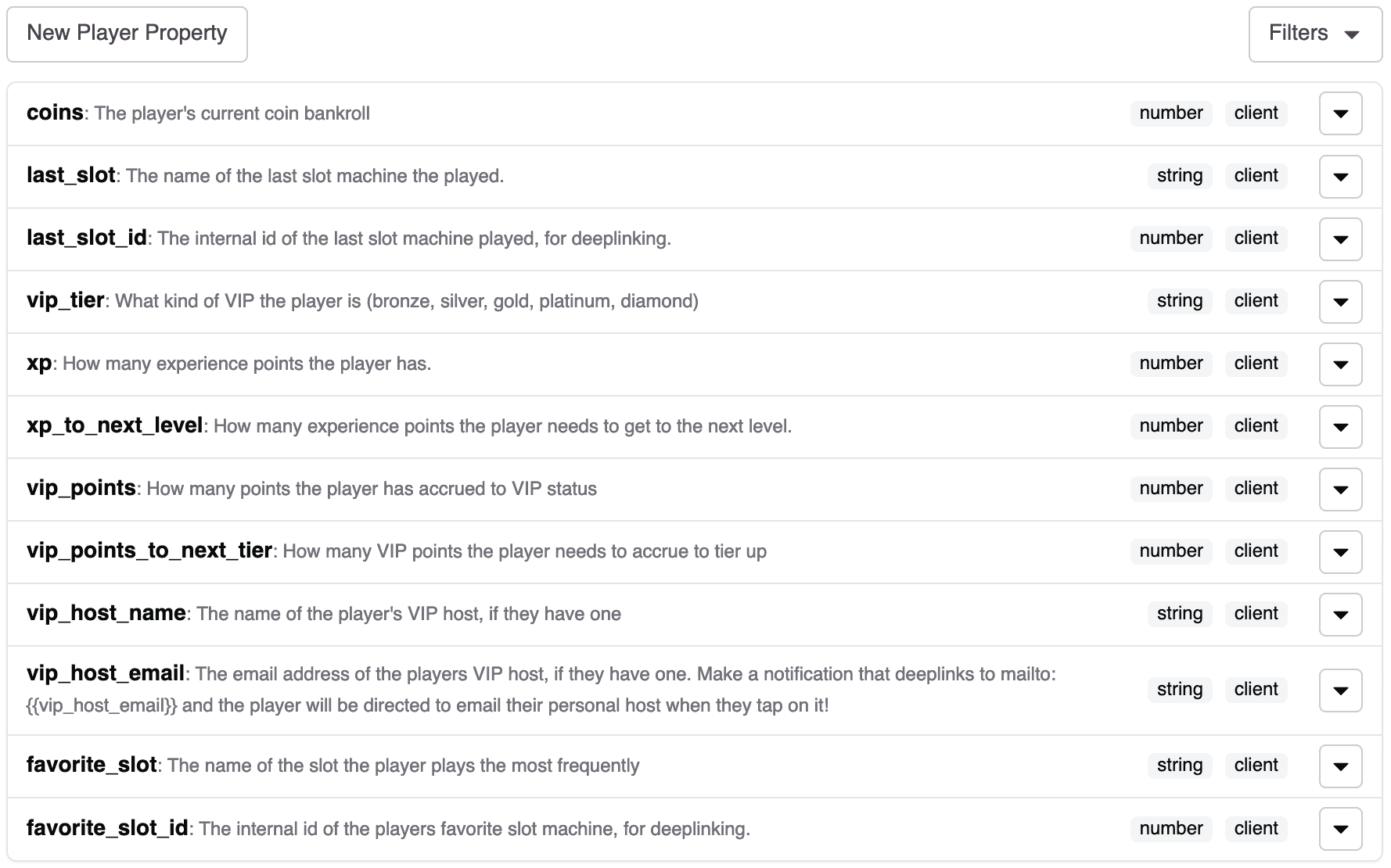Expand the last_slot_id property row options

1340,239
